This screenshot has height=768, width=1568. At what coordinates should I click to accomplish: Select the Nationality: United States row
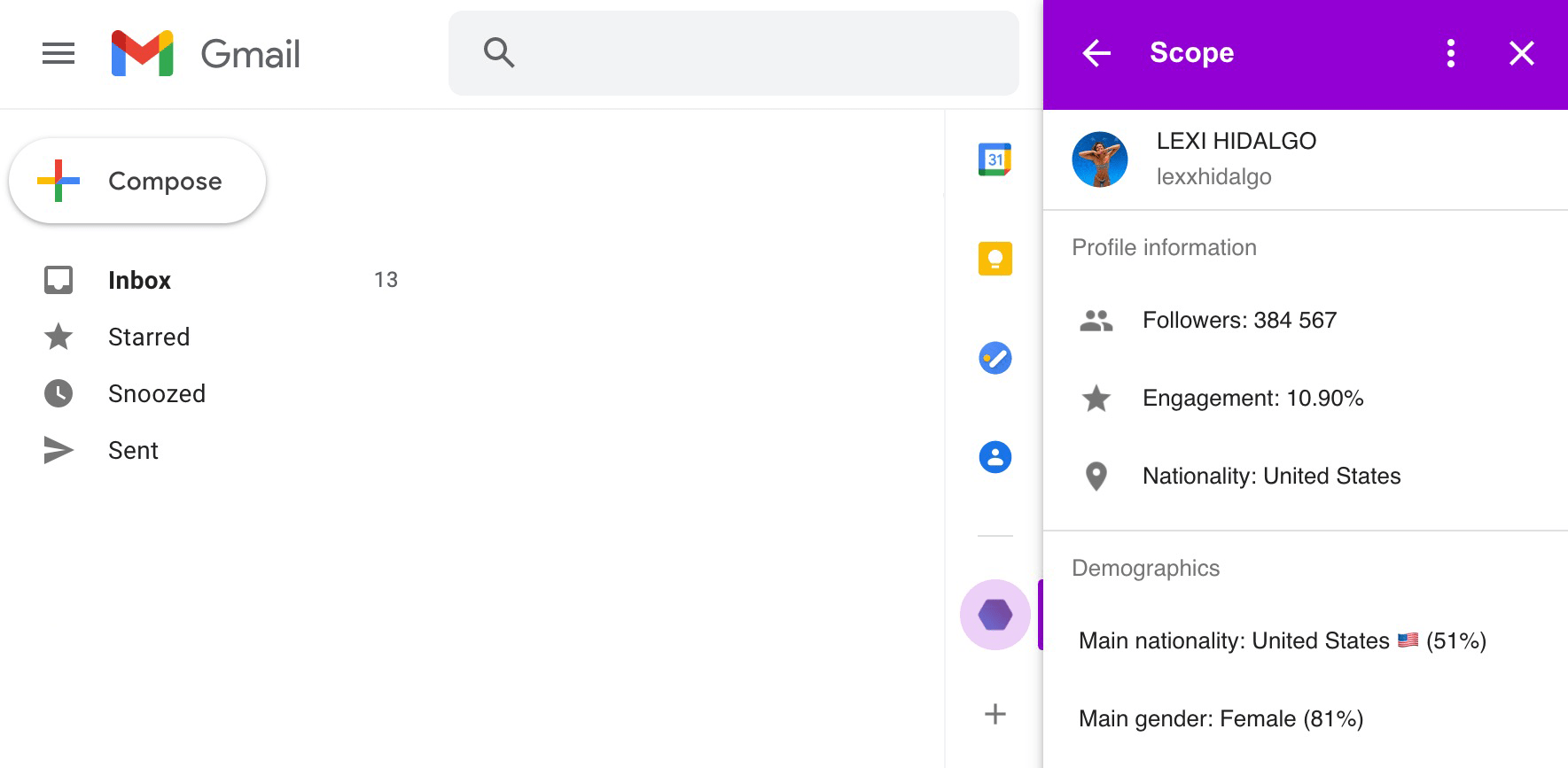(1306, 477)
